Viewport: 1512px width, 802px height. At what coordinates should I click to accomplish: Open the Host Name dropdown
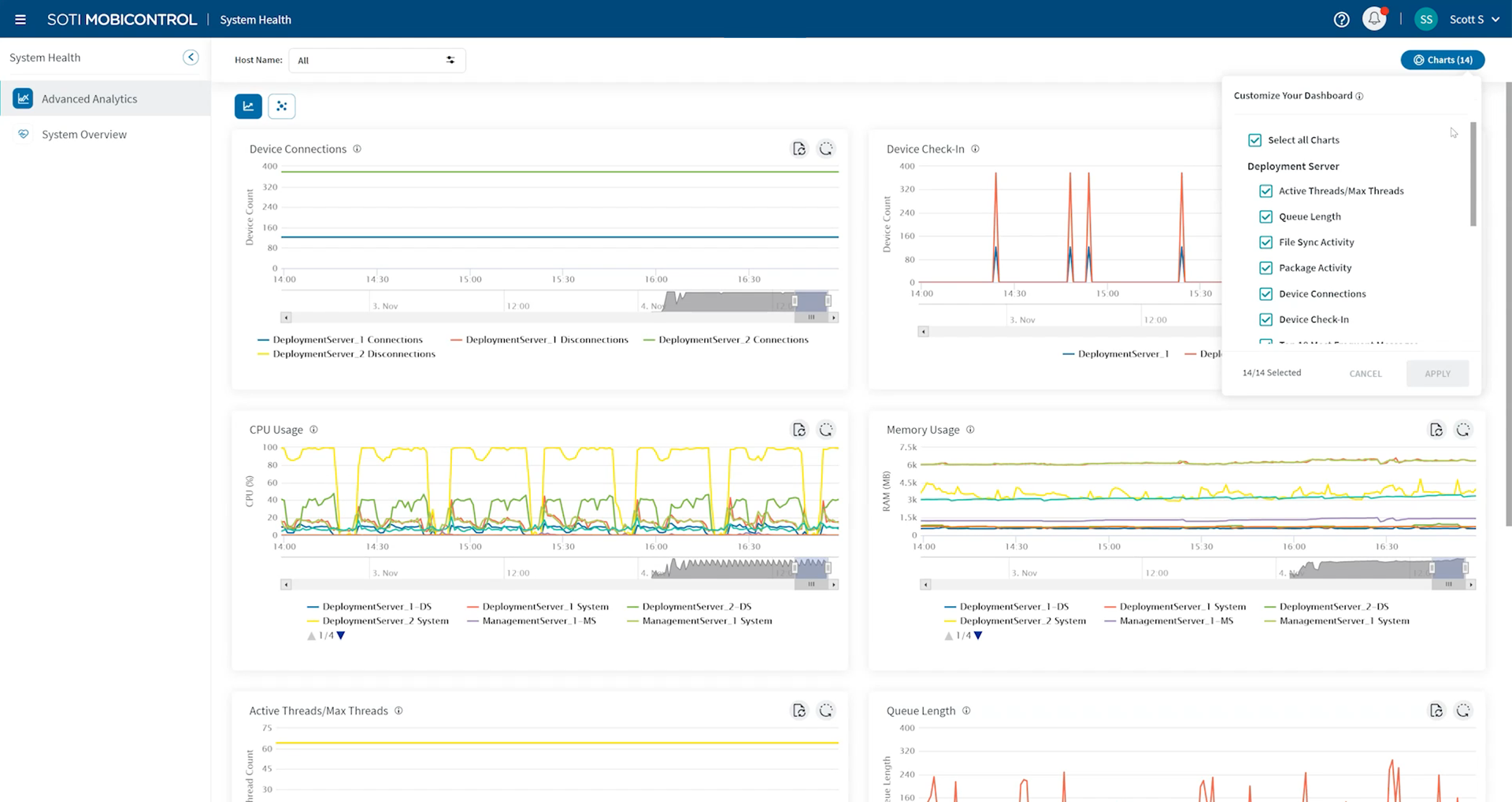[376, 61]
